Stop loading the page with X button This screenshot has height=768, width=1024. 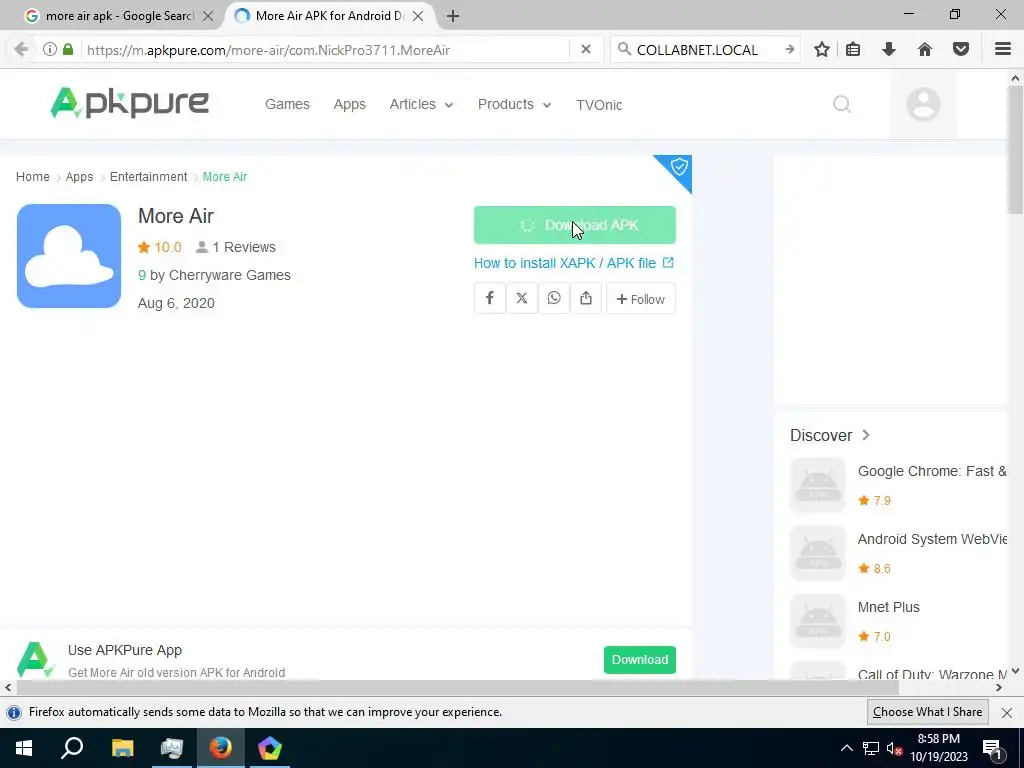(x=586, y=50)
